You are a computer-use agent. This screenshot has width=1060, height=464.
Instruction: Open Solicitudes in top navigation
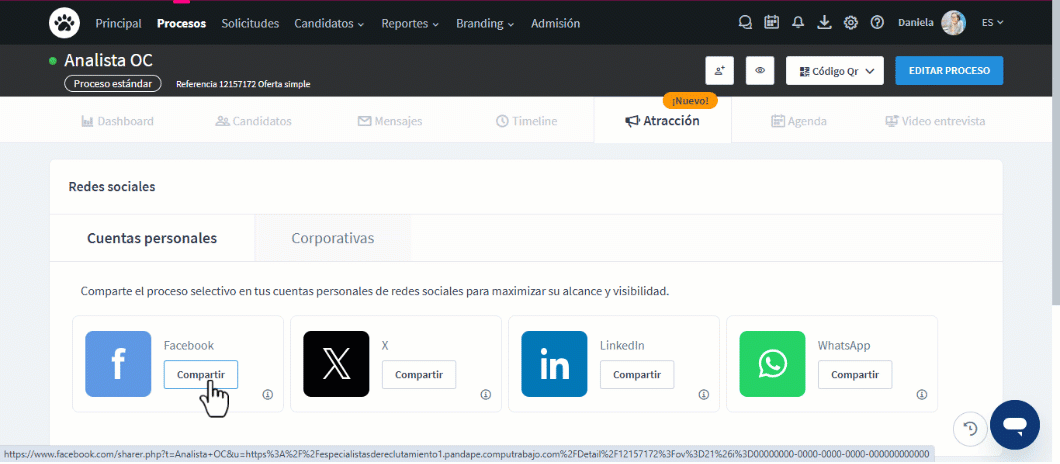point(250,23)
